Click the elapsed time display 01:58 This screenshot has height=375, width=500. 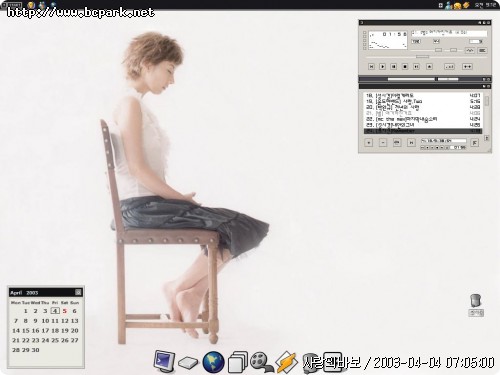[394, 34]
